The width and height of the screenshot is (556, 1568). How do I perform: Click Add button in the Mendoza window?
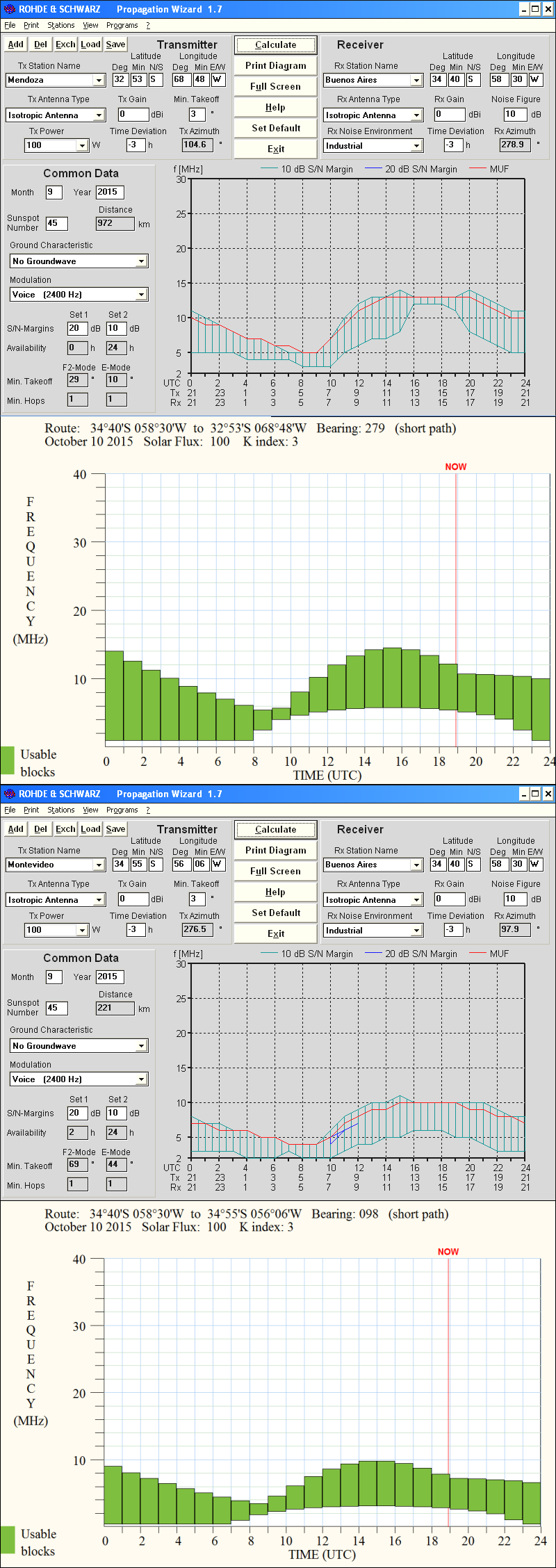tap(16, 44)
